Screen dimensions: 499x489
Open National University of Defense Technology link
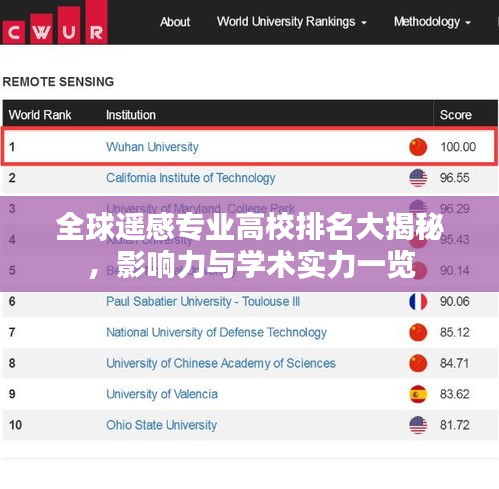(x=216, y=333)
